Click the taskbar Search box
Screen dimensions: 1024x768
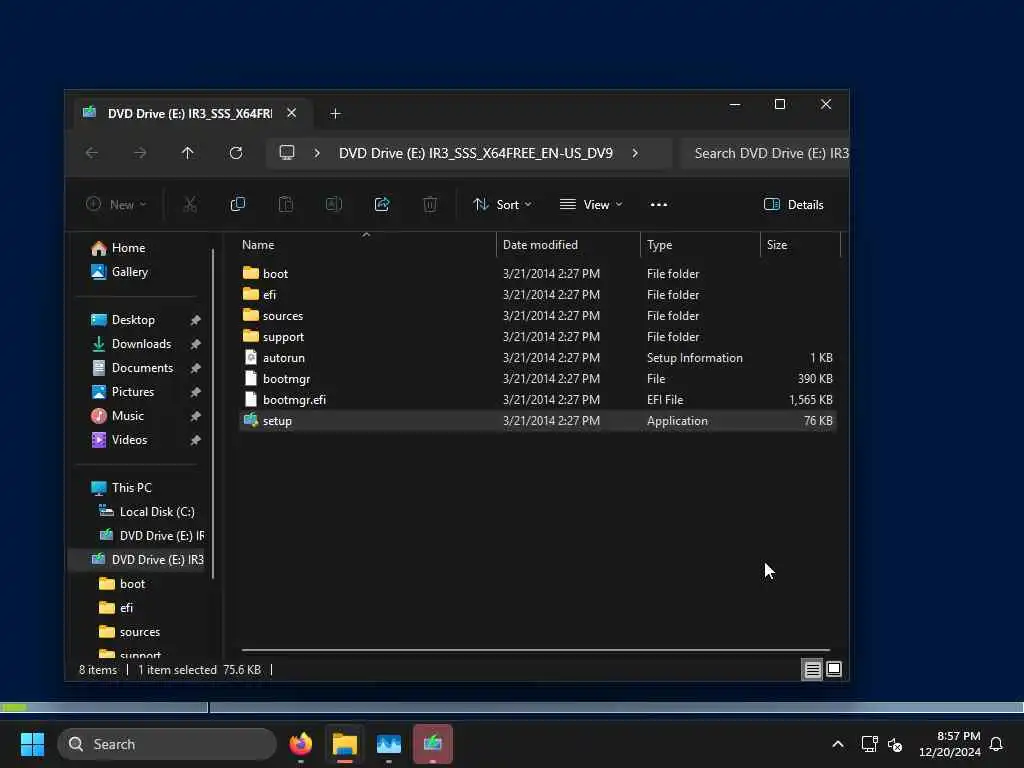point(167,744)
